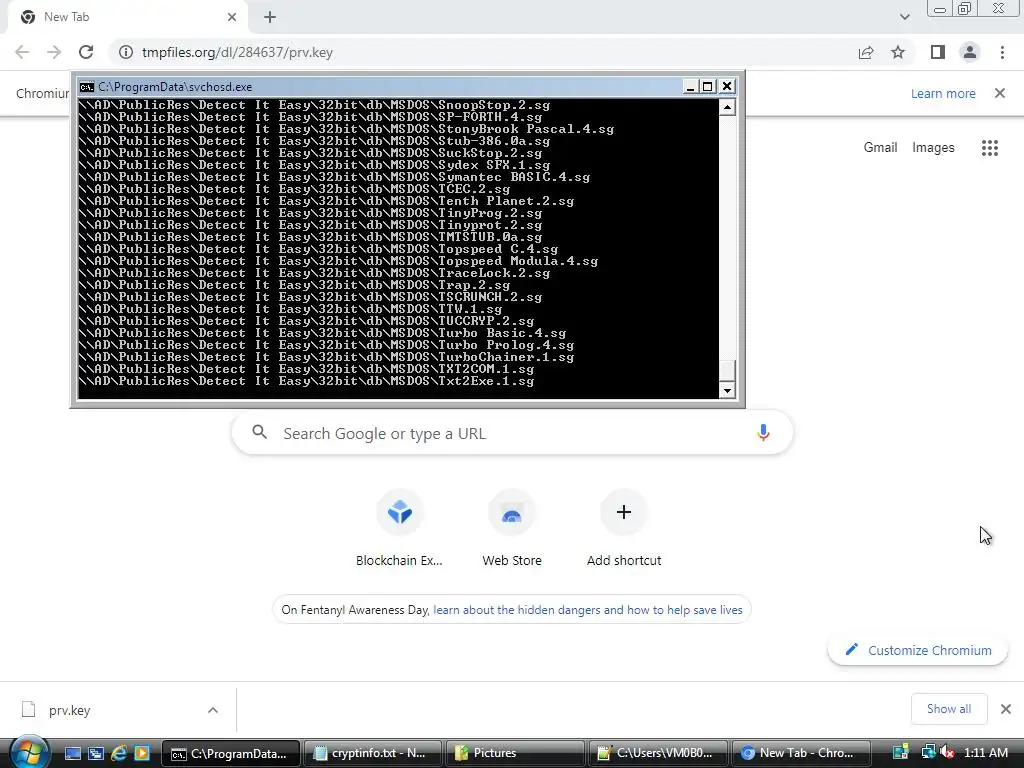
Task: Open Gmail link
Action: click(880, 148)
